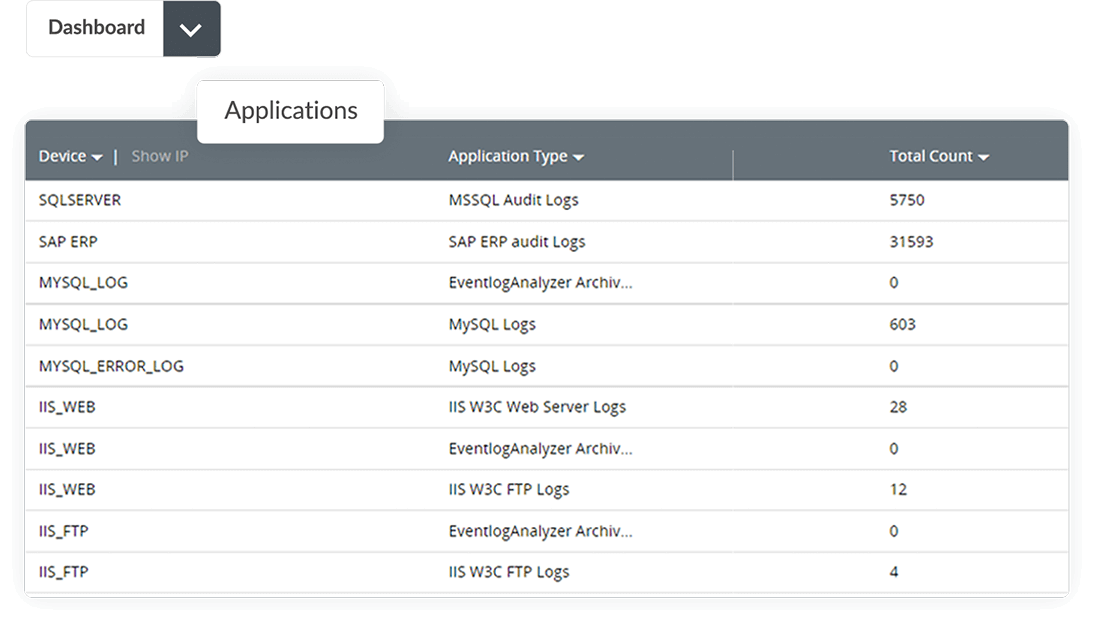This screenshot has width=1094, height=622.
Task: Click the 28 count for IIS_WEB
Action: [897, 407]
